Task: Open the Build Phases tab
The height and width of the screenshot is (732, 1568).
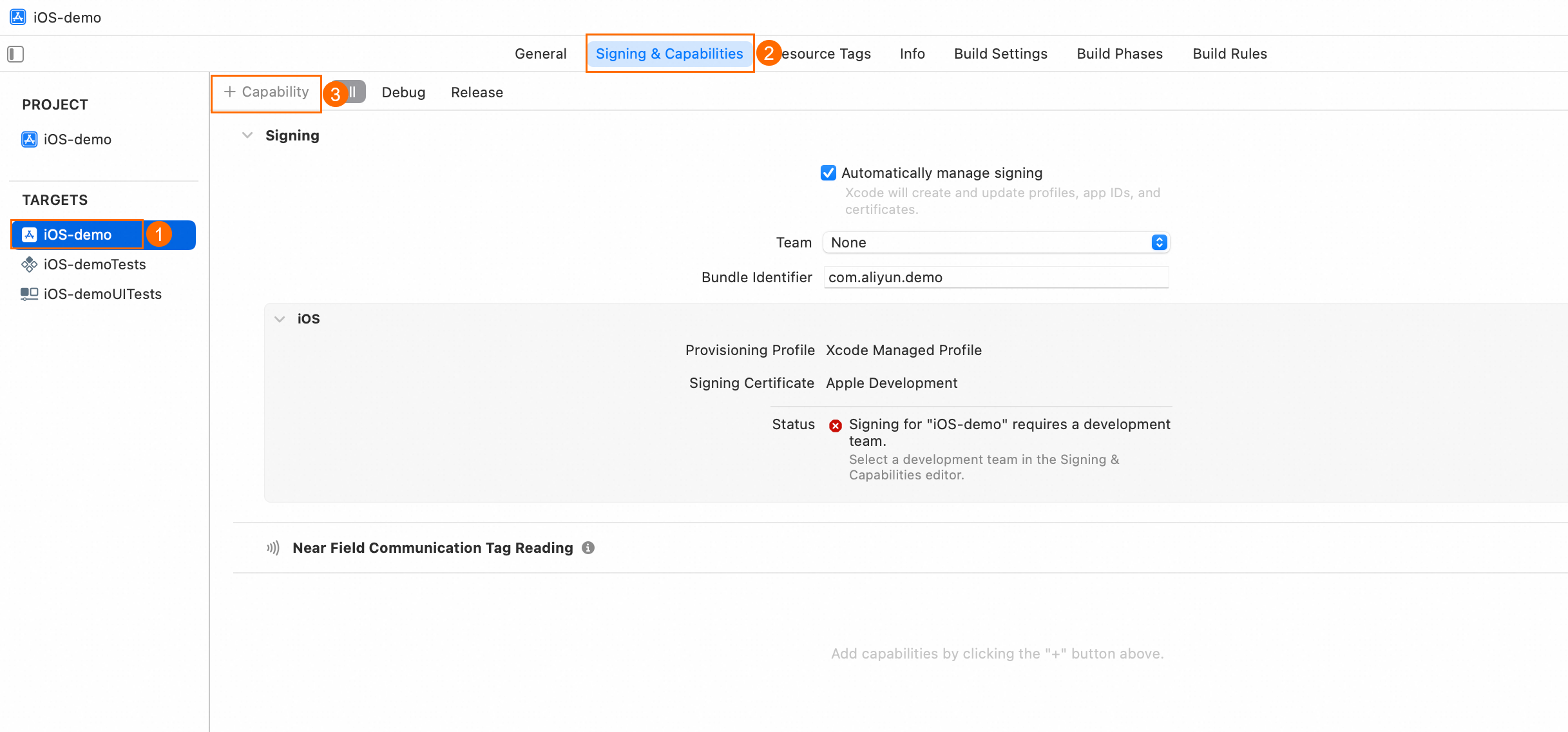Action: 1119,54
